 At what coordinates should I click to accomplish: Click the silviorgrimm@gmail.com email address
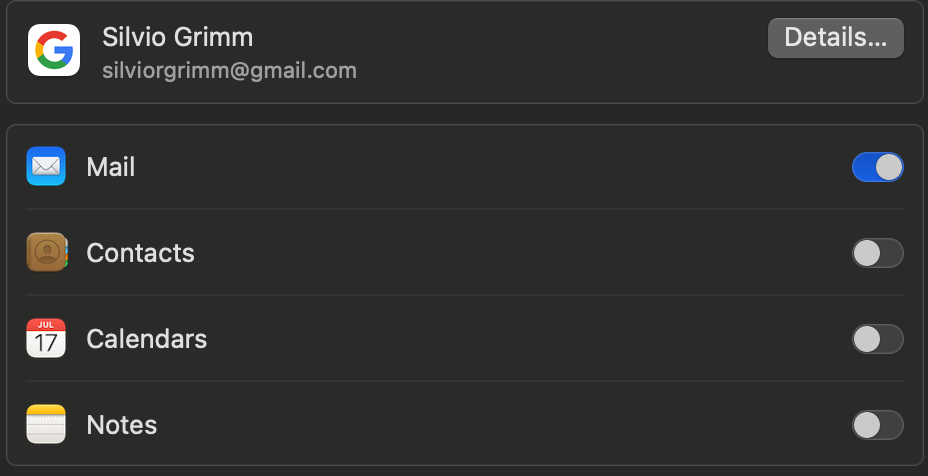tap(229, 71)
